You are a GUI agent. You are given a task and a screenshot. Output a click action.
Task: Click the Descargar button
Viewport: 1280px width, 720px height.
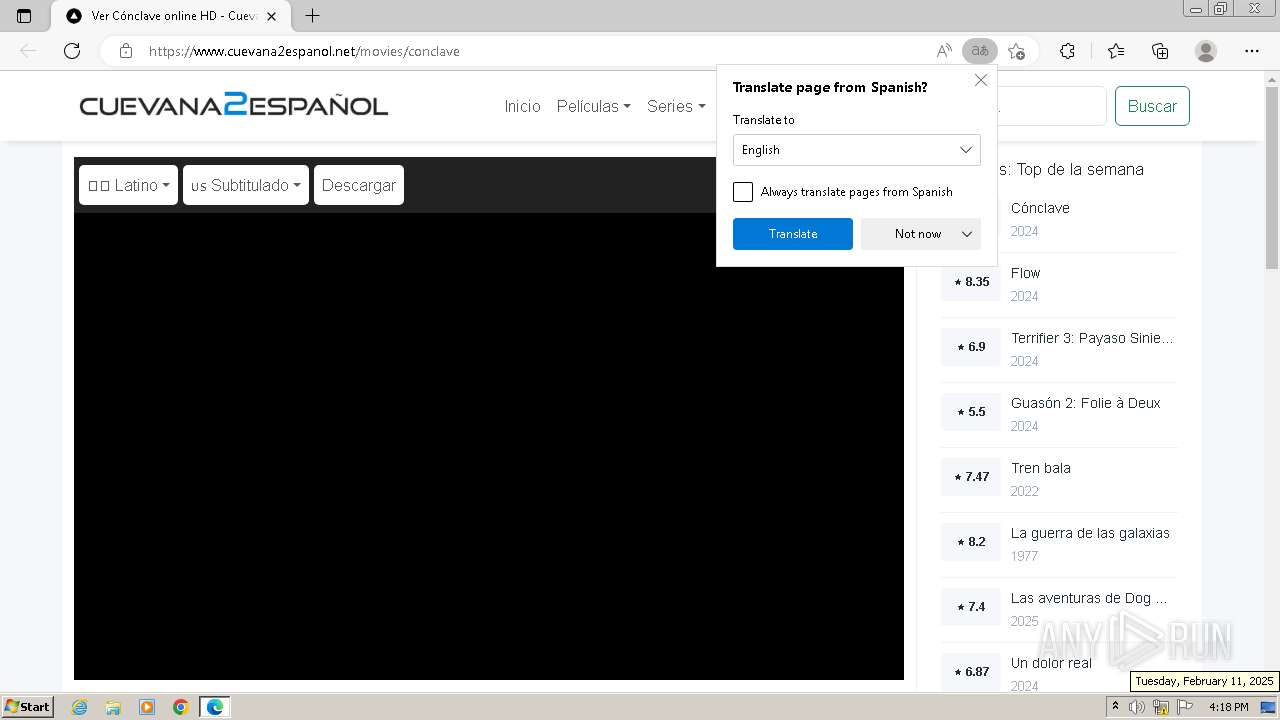pyautogui.click(x=359, y=185)
